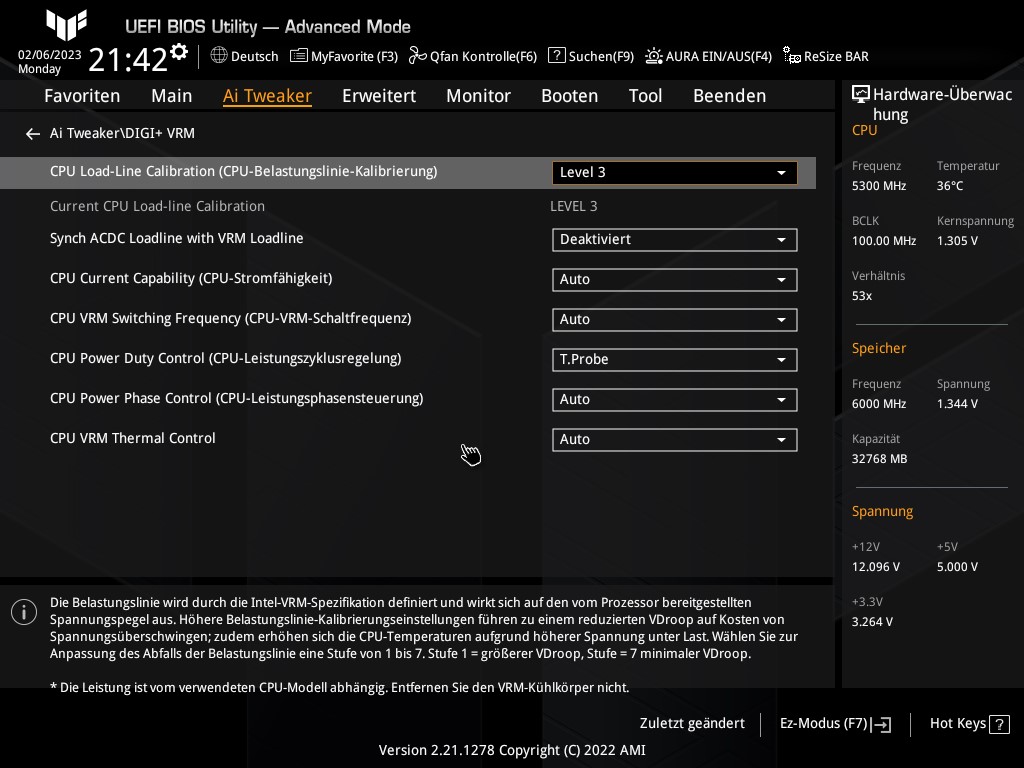
Task: Expand the CPU Current Capability dropdown
Action: click(675, 280)
